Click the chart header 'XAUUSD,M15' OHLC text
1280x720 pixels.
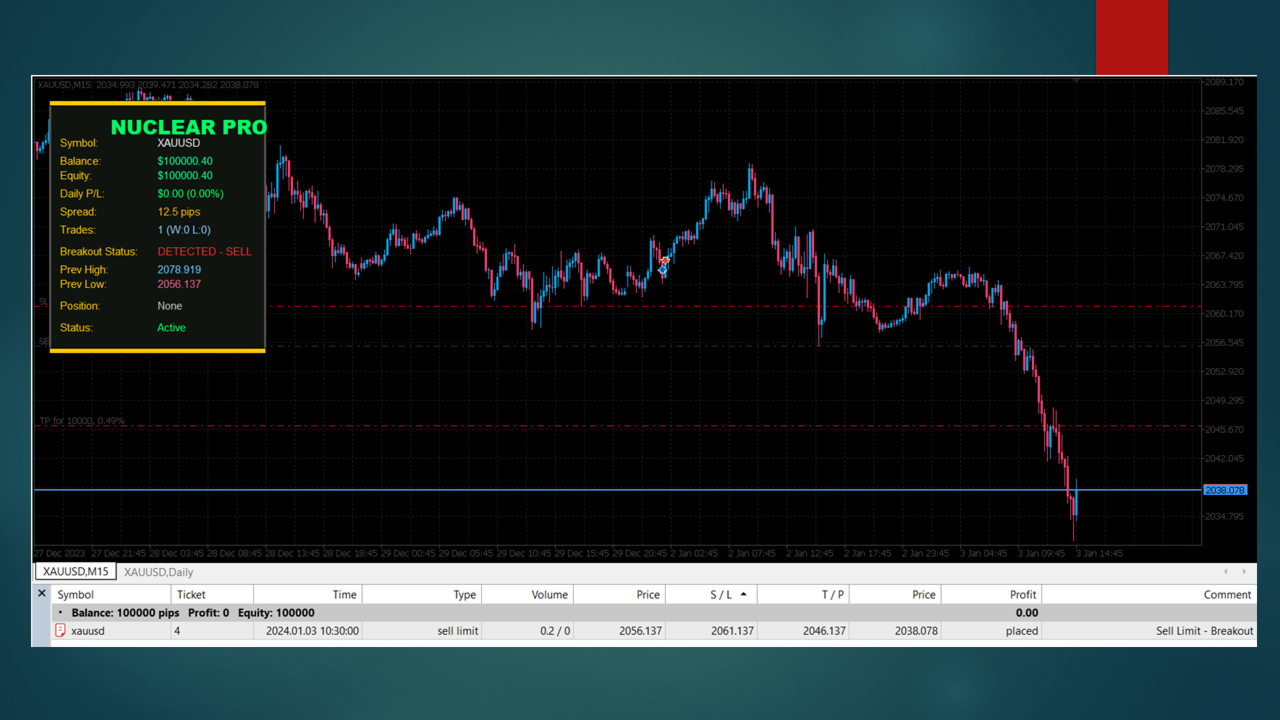(148, 85)
